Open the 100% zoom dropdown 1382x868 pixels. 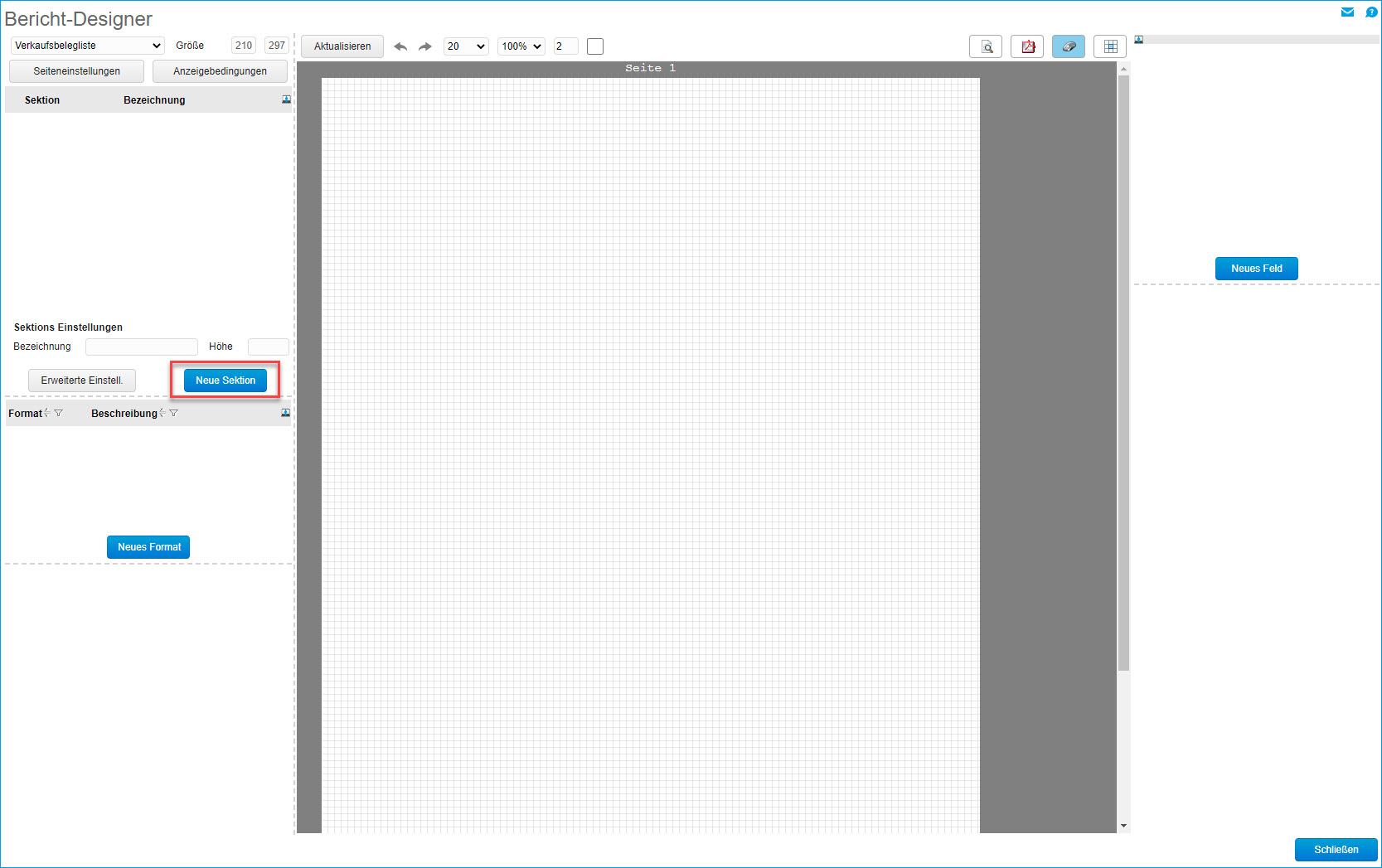[521, 46]
